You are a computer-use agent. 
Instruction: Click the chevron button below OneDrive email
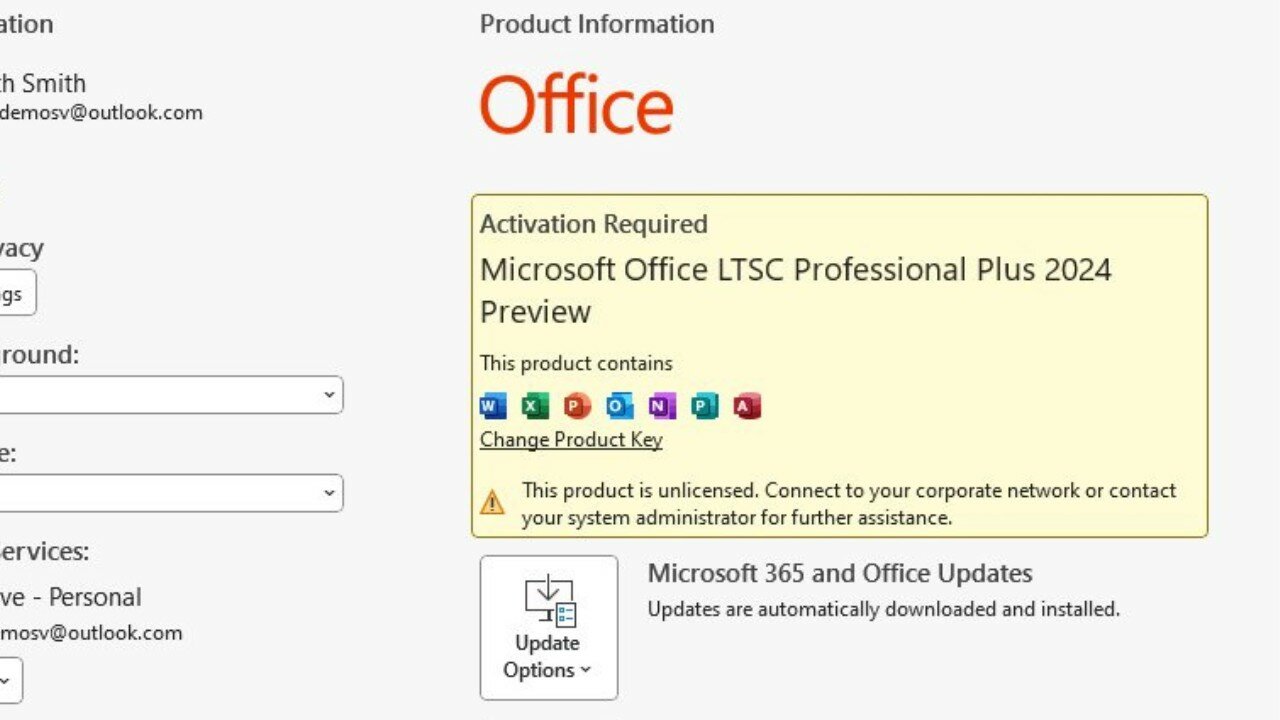tap(10, 681)
